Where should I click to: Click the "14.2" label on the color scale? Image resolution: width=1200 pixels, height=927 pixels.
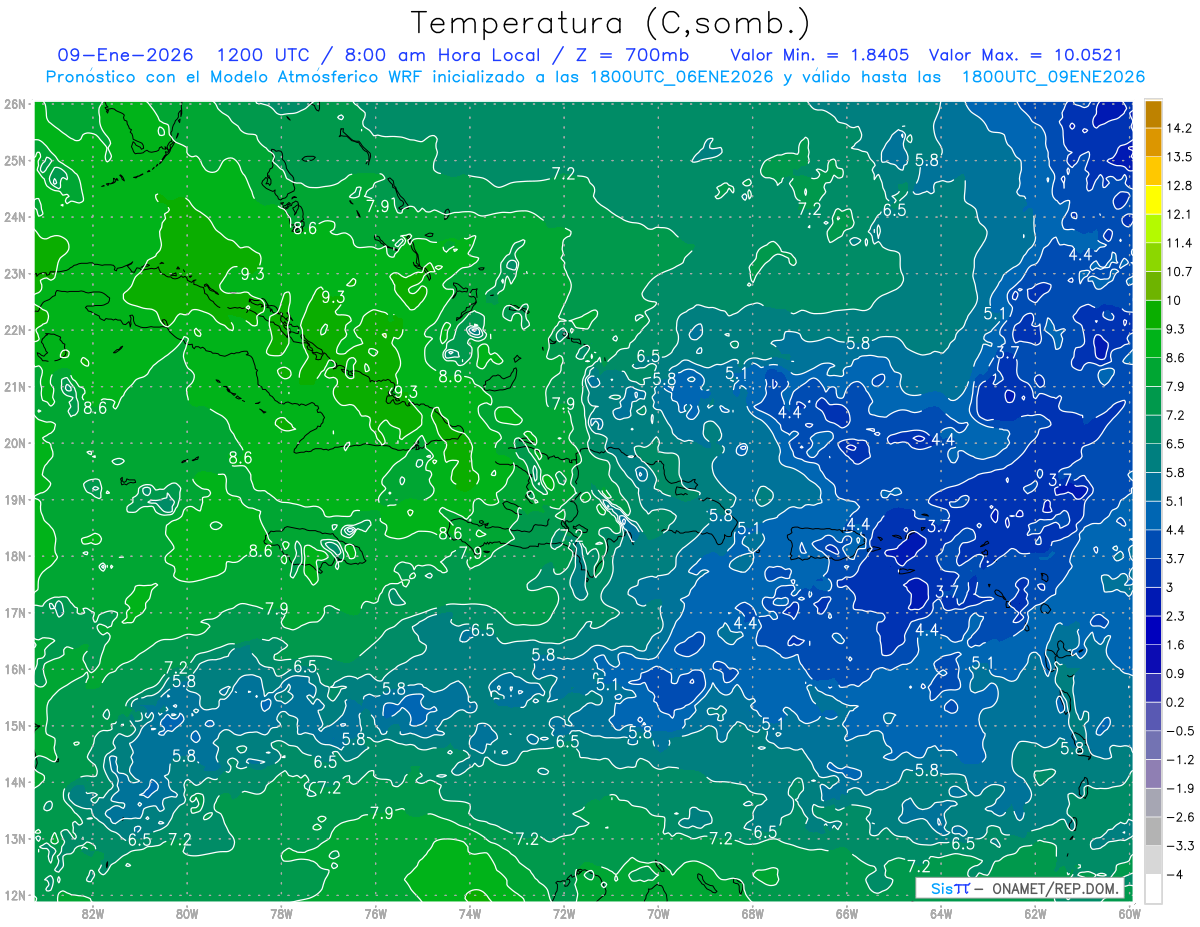point(1179,128)
